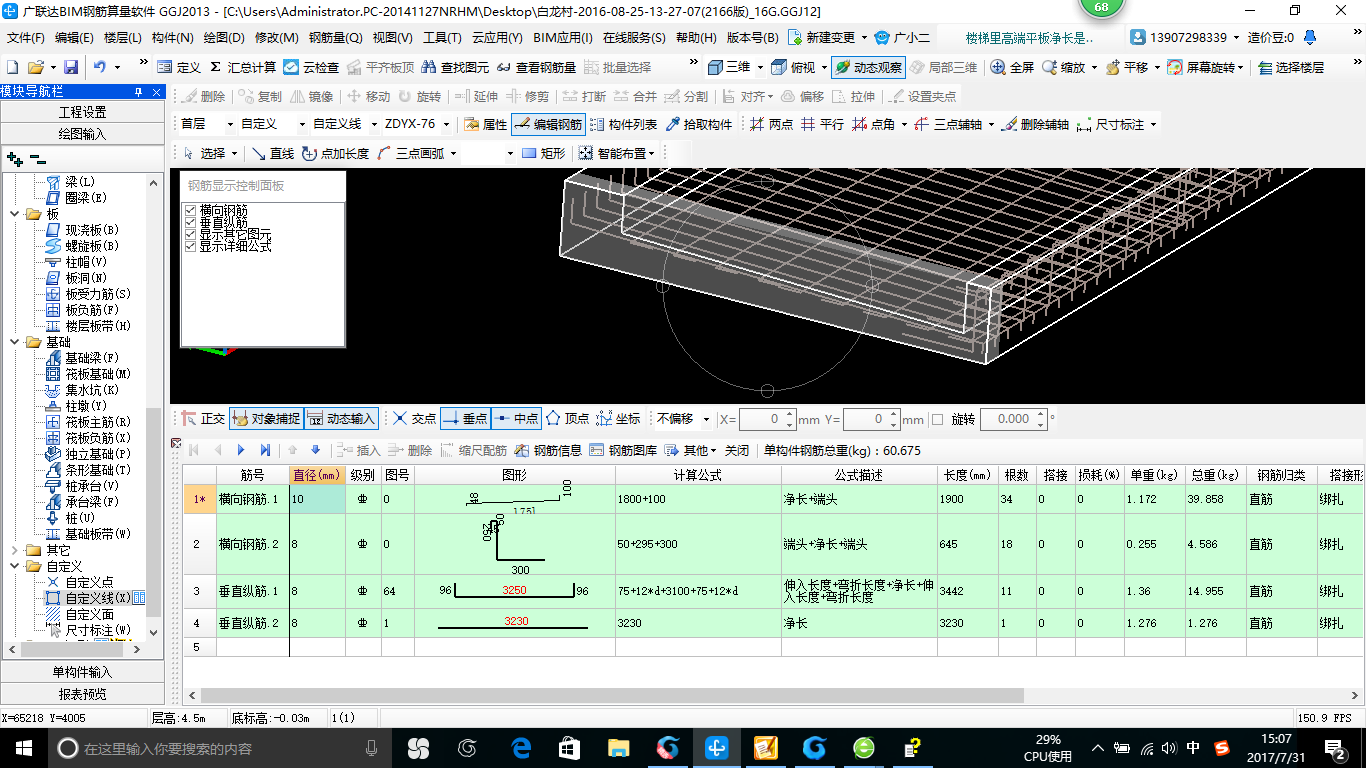Open the 帮助(H) menu
Viewport: 1366px width, 768px height.
click(696, 38)
